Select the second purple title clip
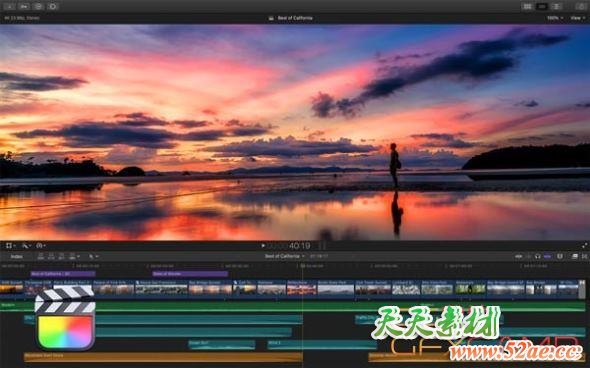 (x=190, y=274)
